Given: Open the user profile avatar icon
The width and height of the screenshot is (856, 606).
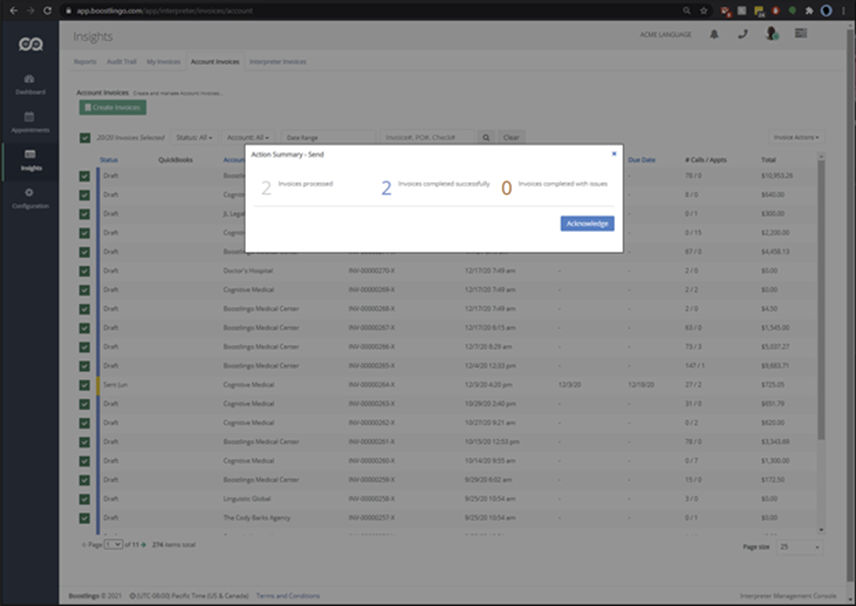Looking at the screenshot, I should coord(771,34).
